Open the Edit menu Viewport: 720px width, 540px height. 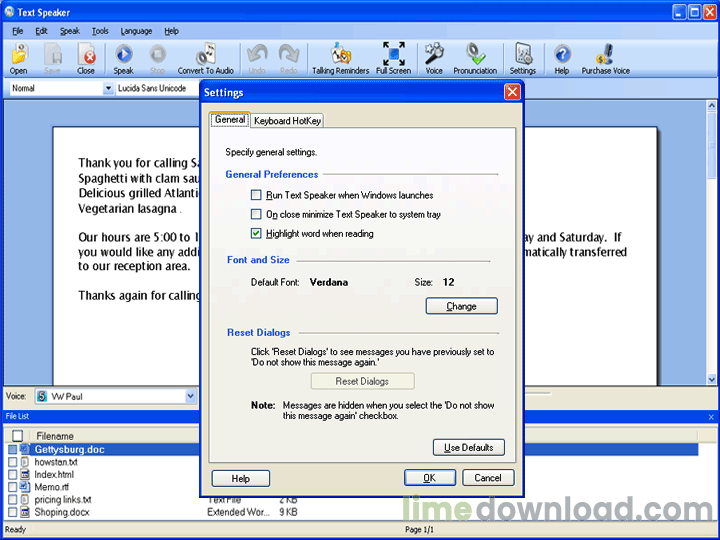pos(41,31)
